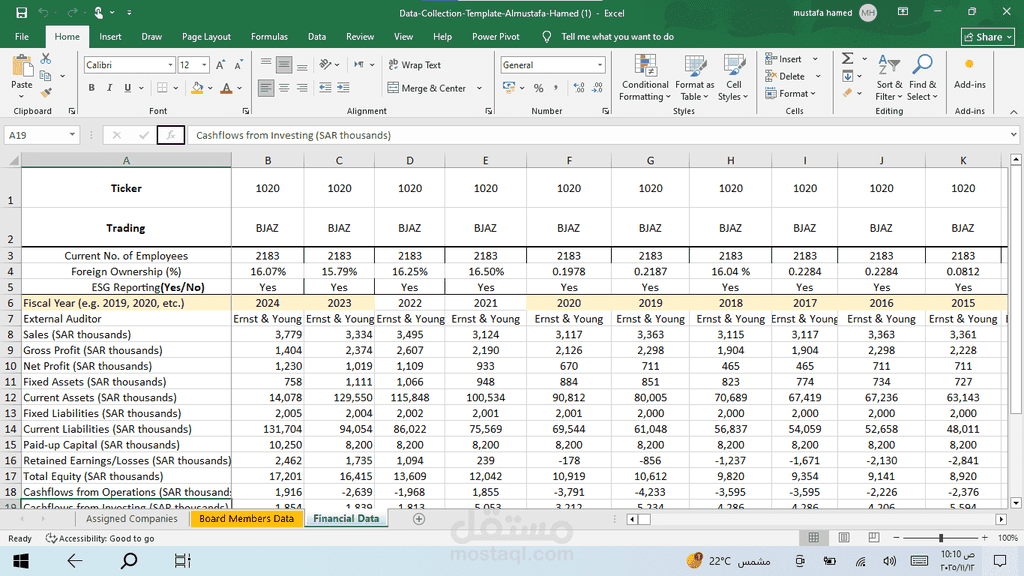The height and width of the screenshot is (576, 1024).
Task: Open the Name Box dropdown showing A19
Action: pyautogui.click(x=73, y=135)
